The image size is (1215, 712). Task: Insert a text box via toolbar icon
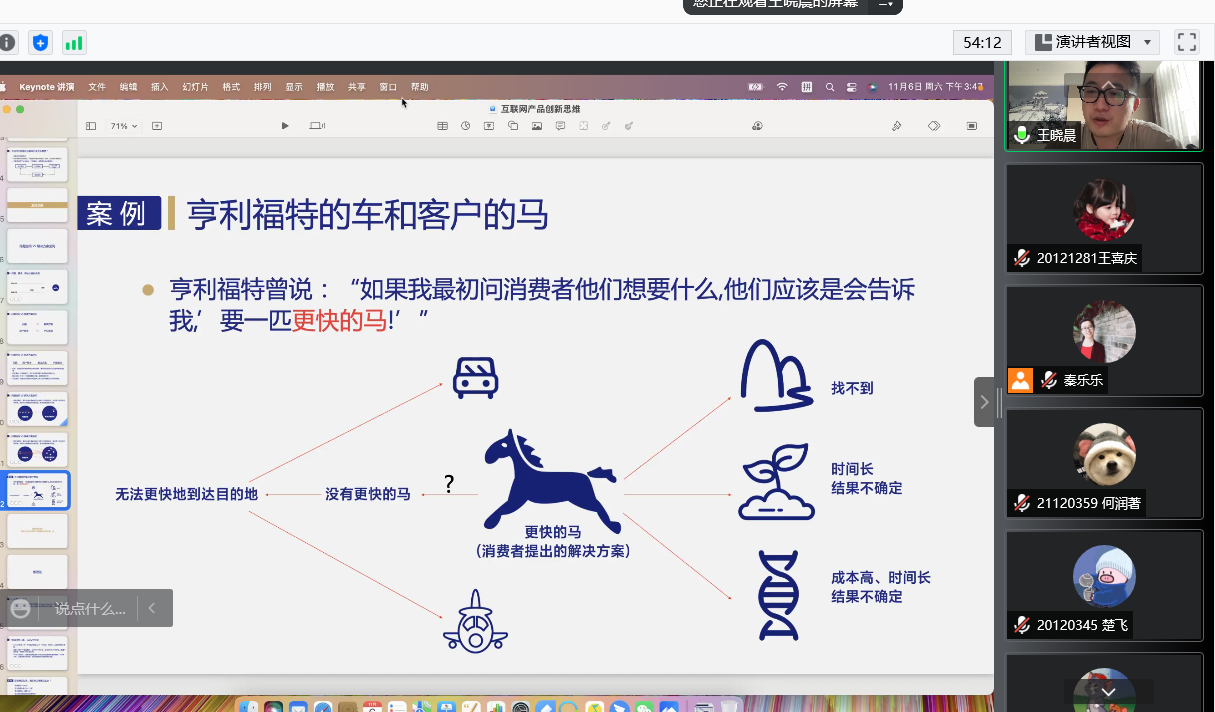(489, 126)
